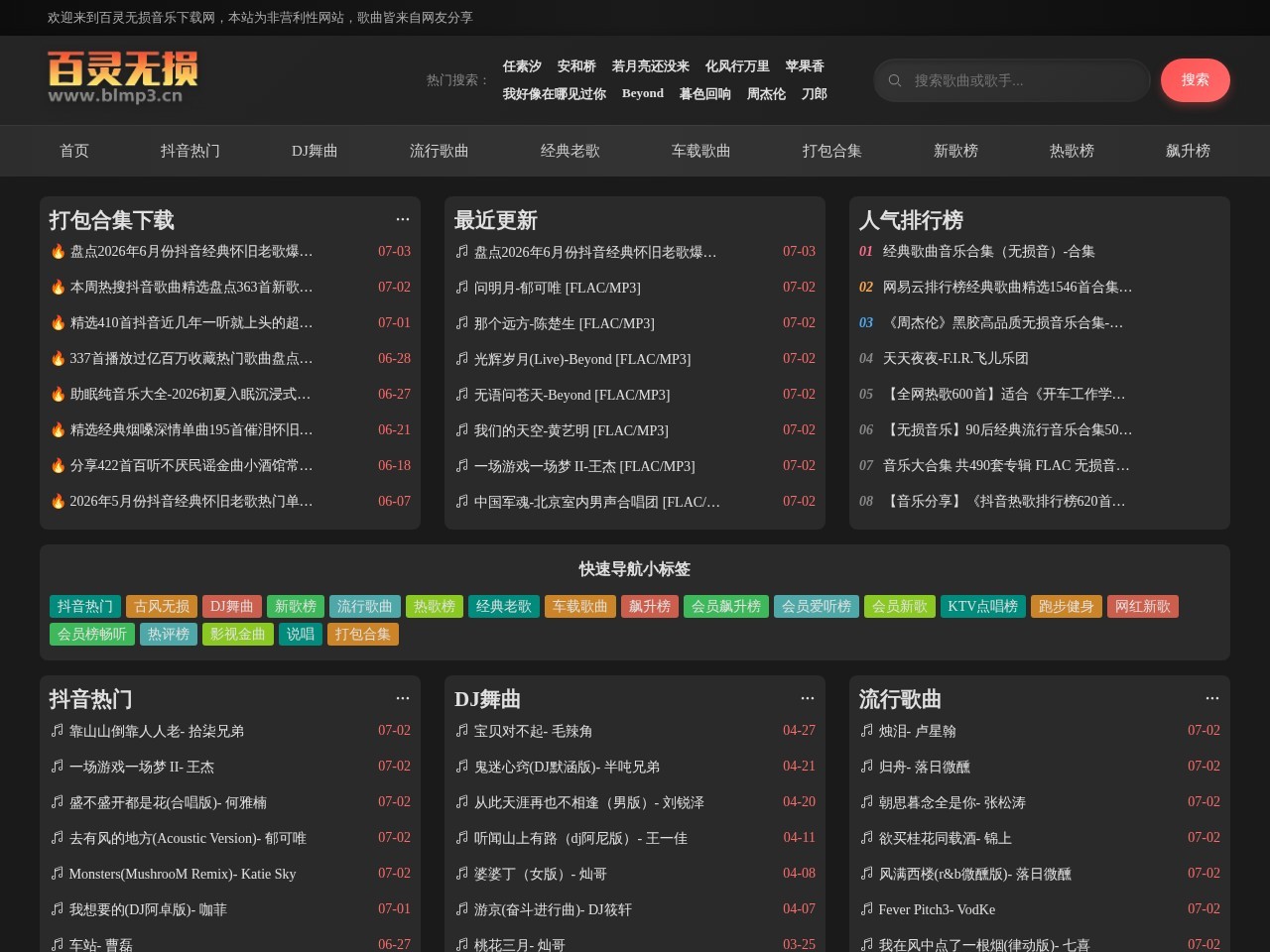
Task: Click the red 搜索 button
Action: pyautogui.click(x=1196, y=80)
